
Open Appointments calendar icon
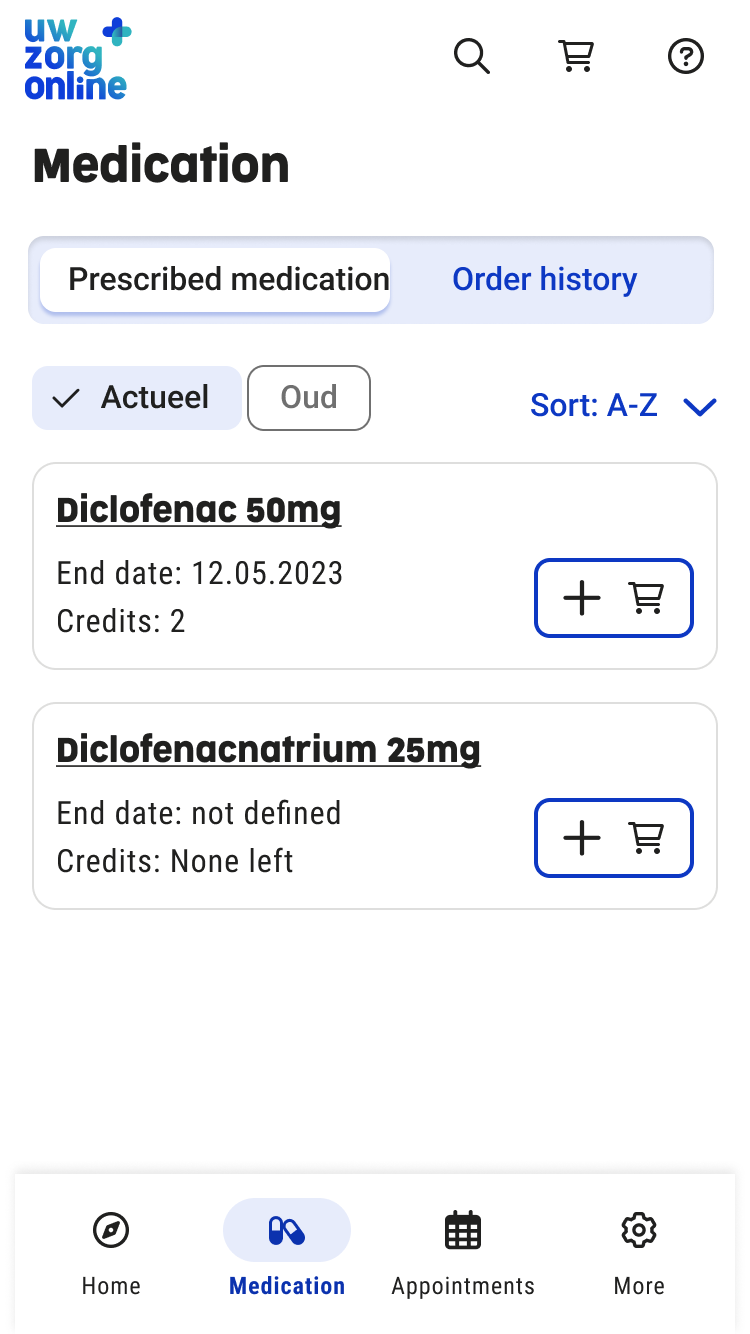[x=463, y=1230]
